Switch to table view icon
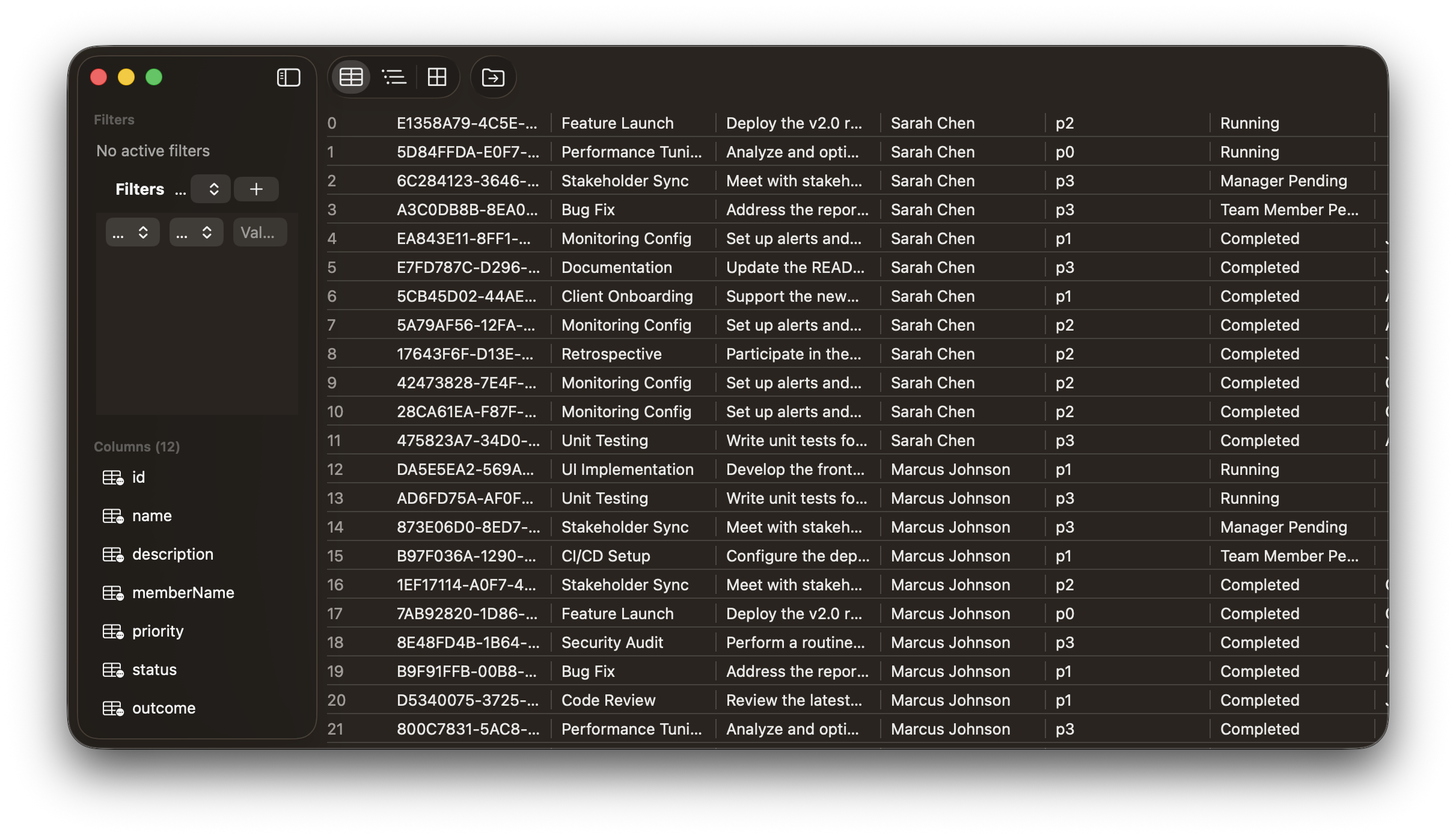 pyautogui.click(x=351, y=78)
